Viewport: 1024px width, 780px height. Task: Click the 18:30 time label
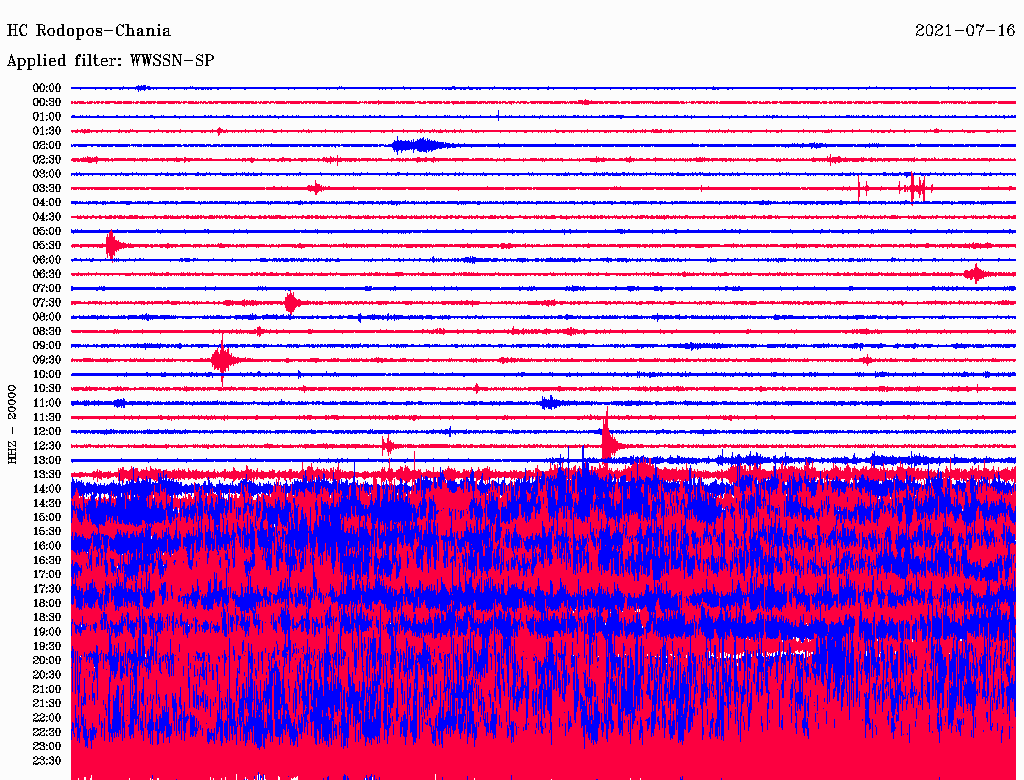(x=47, y=617)
